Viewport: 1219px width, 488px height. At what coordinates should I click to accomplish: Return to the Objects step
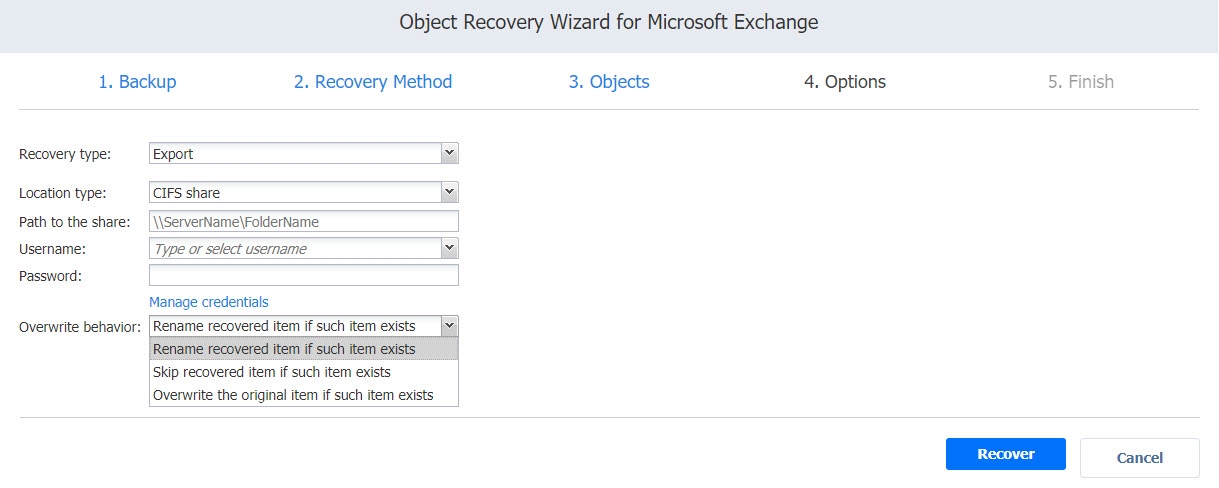(x=609, y=82)
